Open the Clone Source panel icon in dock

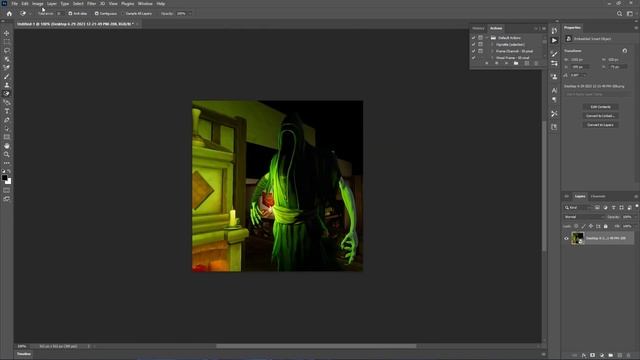click(x=554, y=76)
